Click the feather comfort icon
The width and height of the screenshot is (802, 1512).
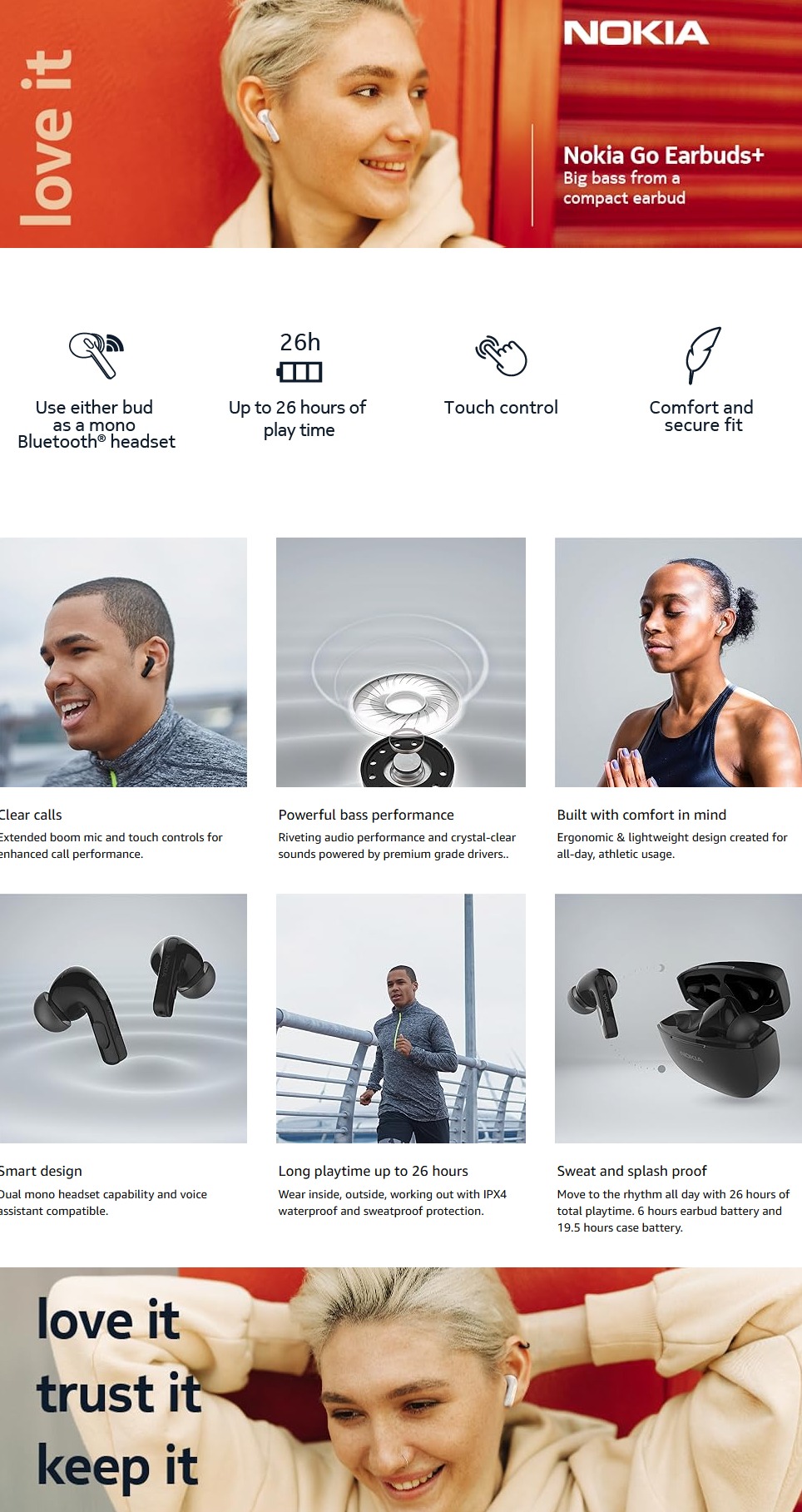tap(703, 355)
